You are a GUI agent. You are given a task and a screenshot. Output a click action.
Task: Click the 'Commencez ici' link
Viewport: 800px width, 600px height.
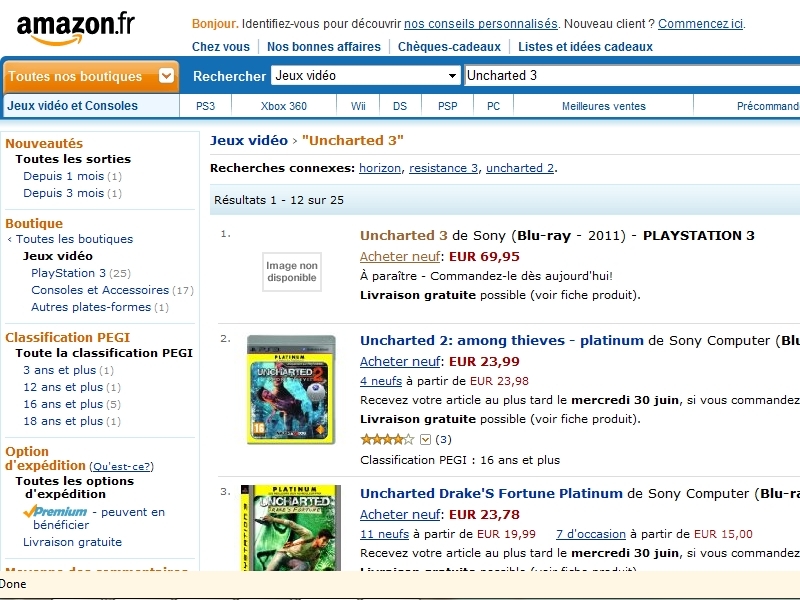tap(701, 24)
